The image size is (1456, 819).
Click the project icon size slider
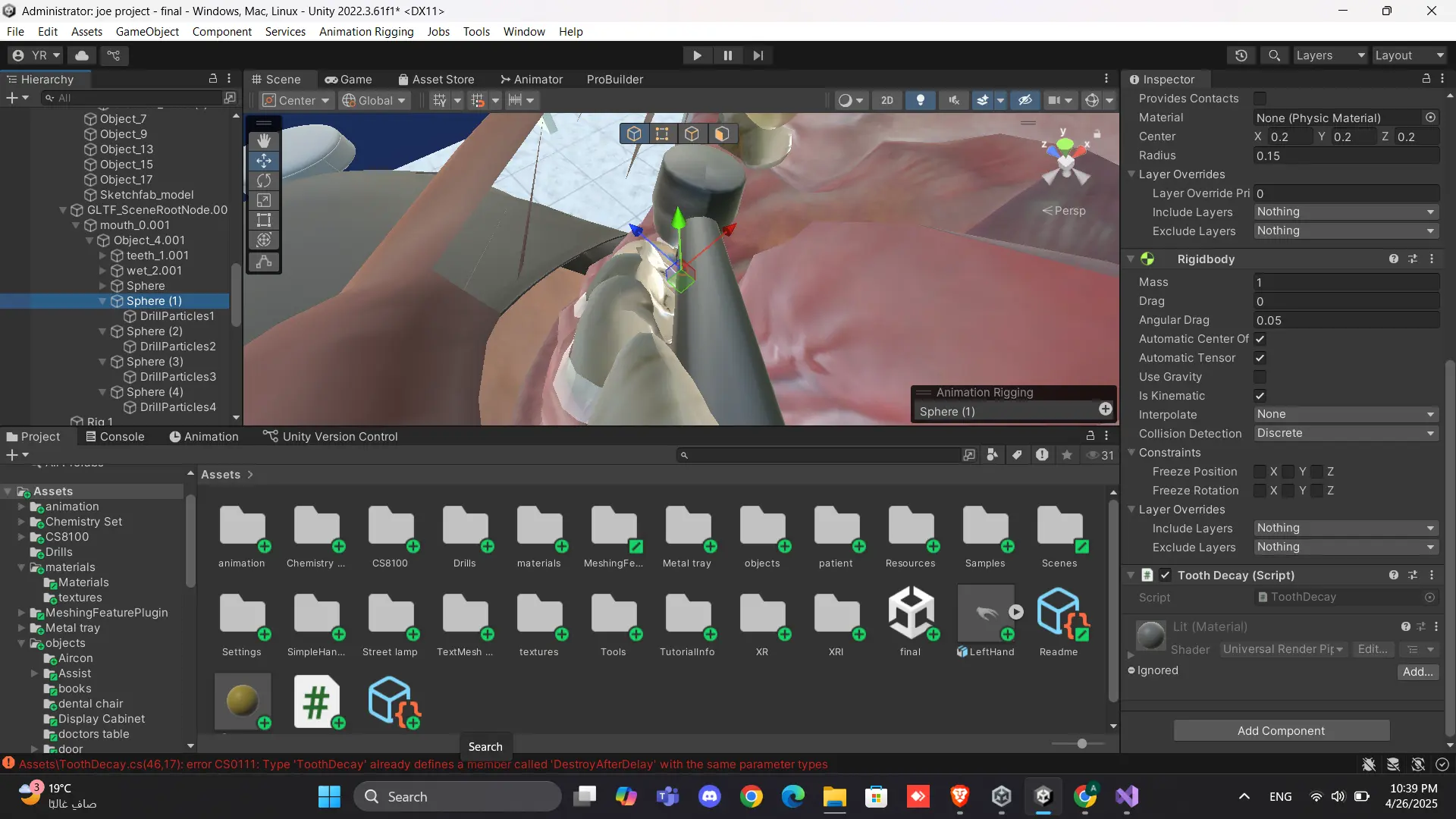(x=1081, y=744)
